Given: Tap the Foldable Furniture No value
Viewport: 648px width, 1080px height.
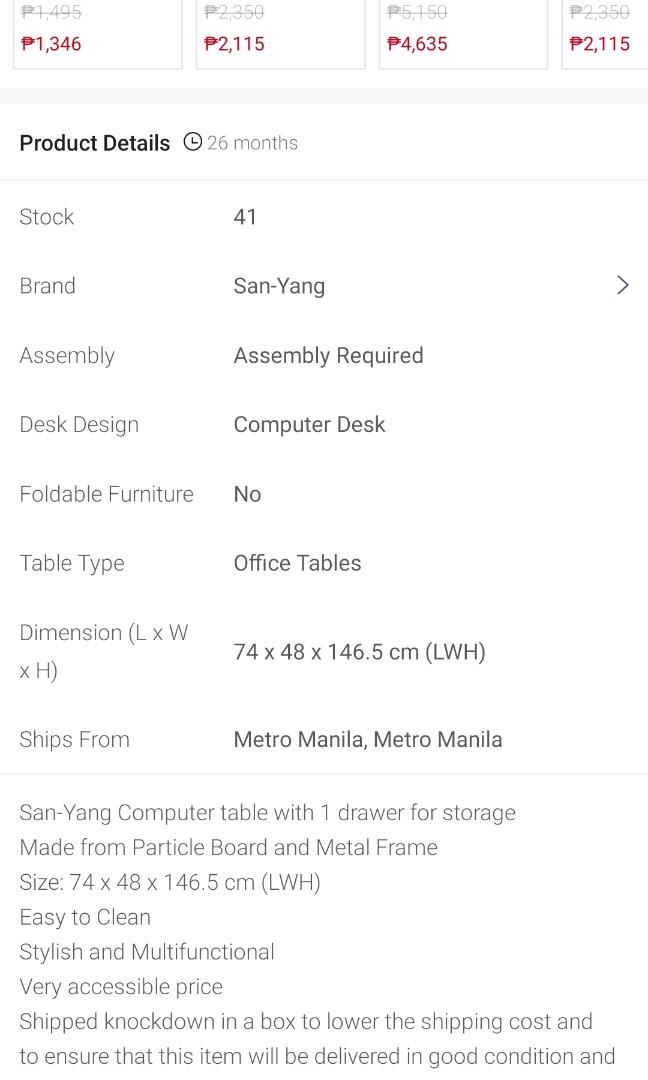Looking at the screenshot, I should tap(247, 493).
